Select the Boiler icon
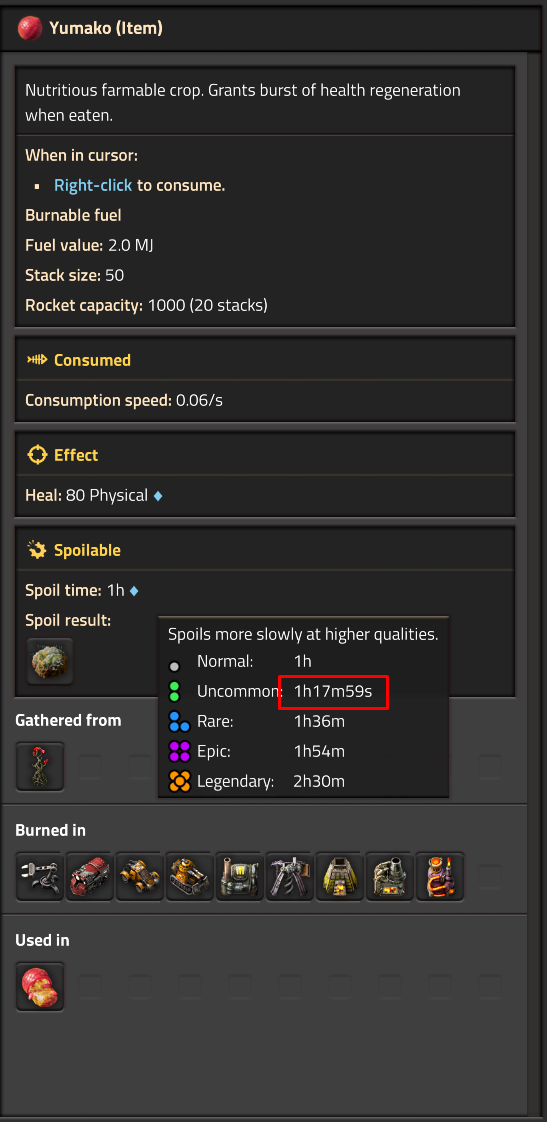 (240, 876)
